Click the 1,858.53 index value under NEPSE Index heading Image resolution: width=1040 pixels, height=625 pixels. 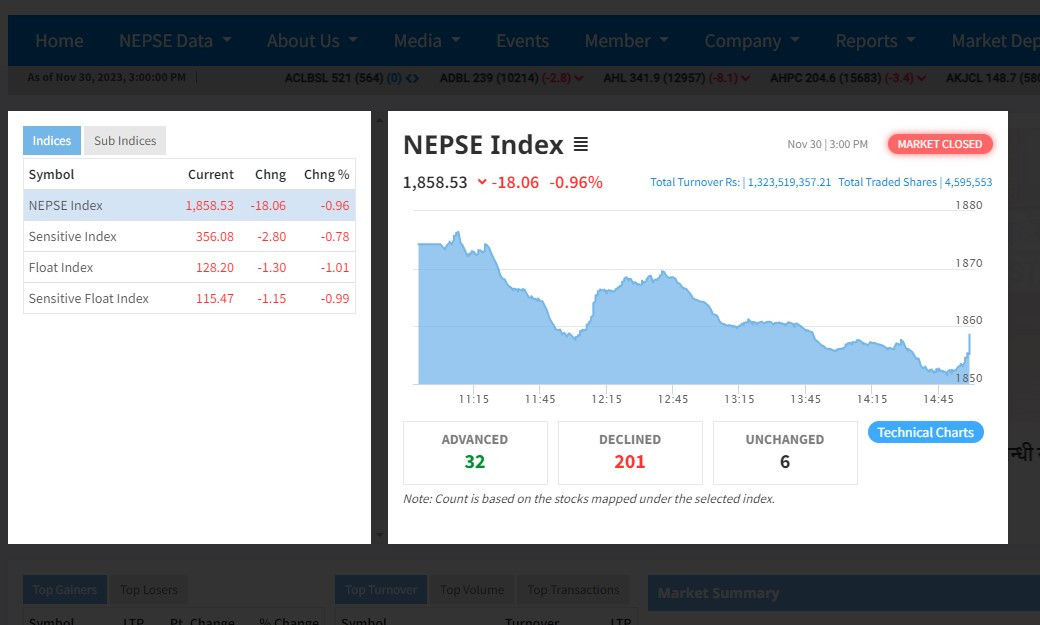(x=435, y=182)
